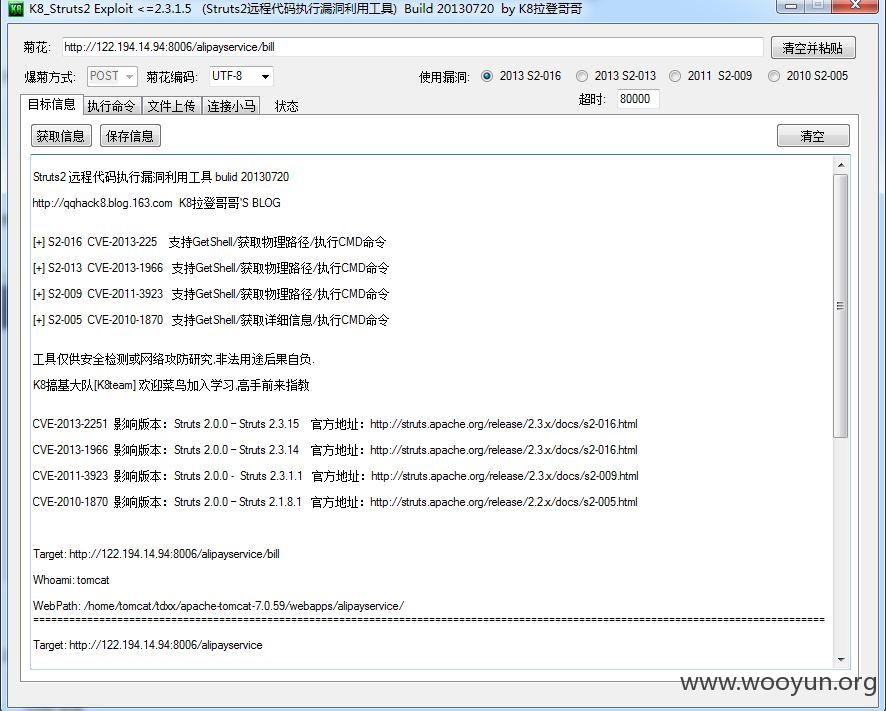886x711 pixels.
Task: Click the http://qqhack8.blog.163.com text
Action: (x=102, y=203)
